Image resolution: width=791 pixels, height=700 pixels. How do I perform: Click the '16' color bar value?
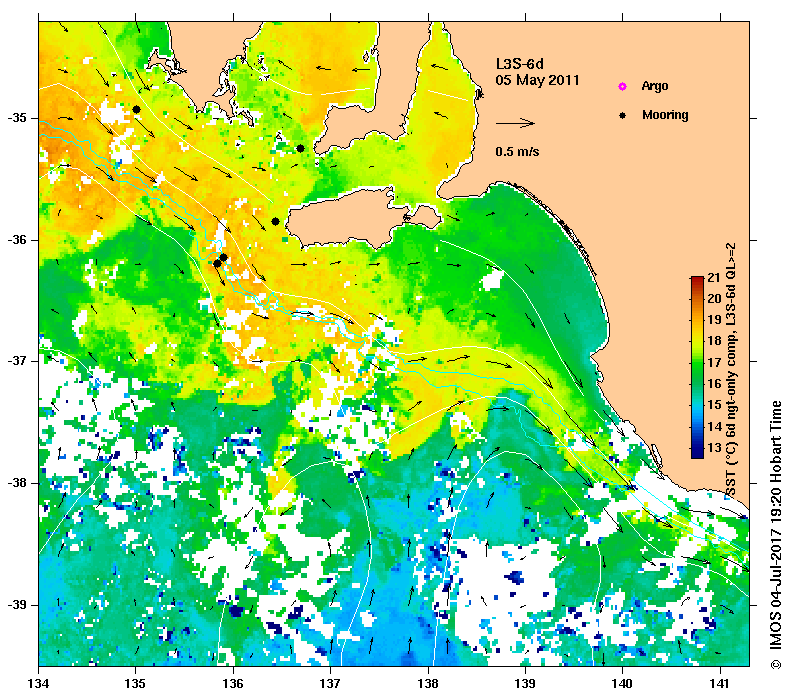pos(714,384)
